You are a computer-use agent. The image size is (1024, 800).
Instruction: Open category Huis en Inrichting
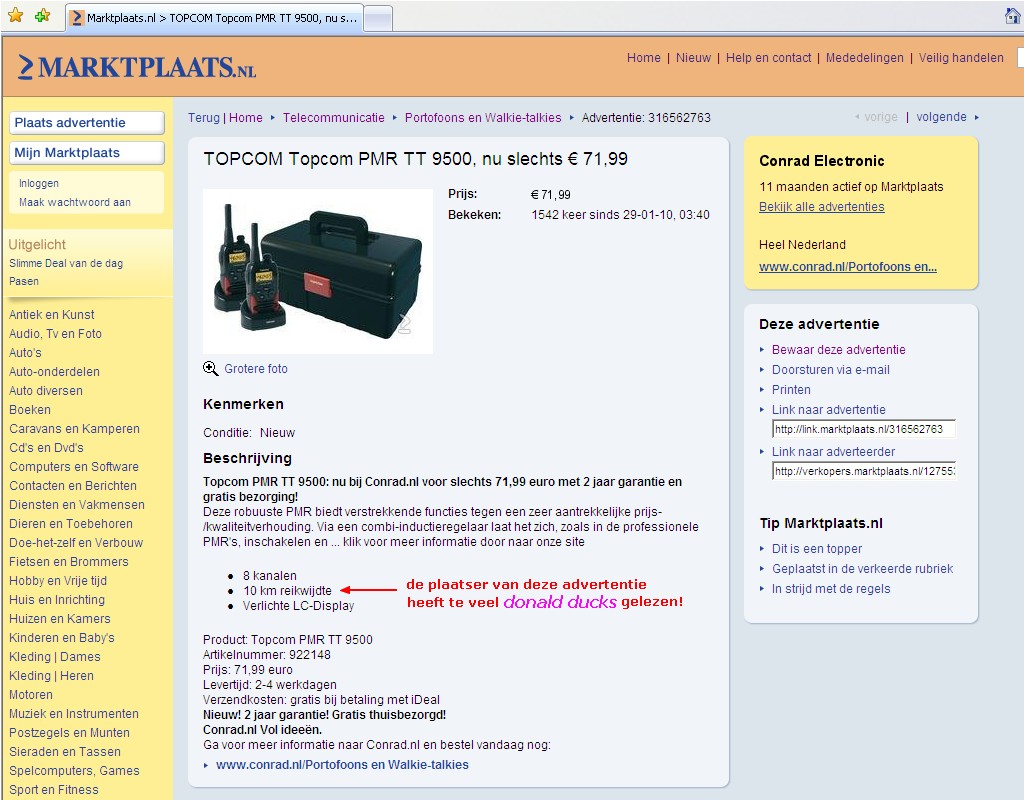coord(57,600)
